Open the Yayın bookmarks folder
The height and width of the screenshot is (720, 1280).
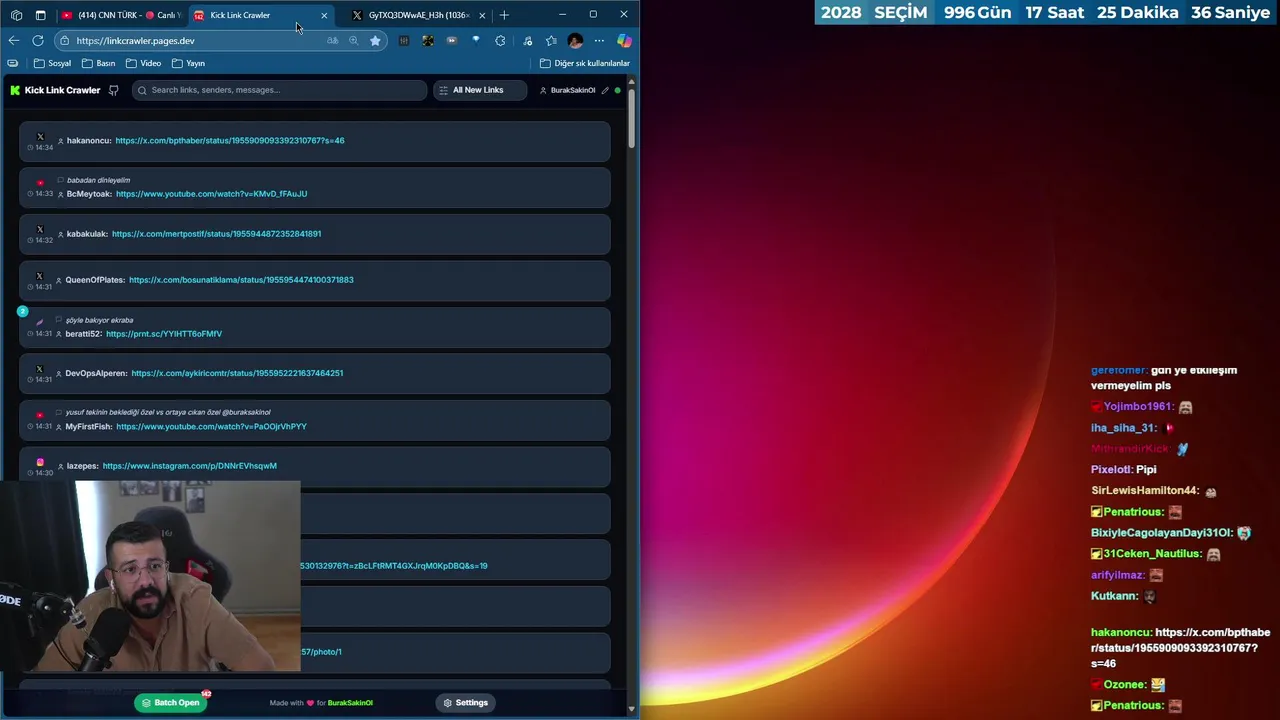[188, 63]
